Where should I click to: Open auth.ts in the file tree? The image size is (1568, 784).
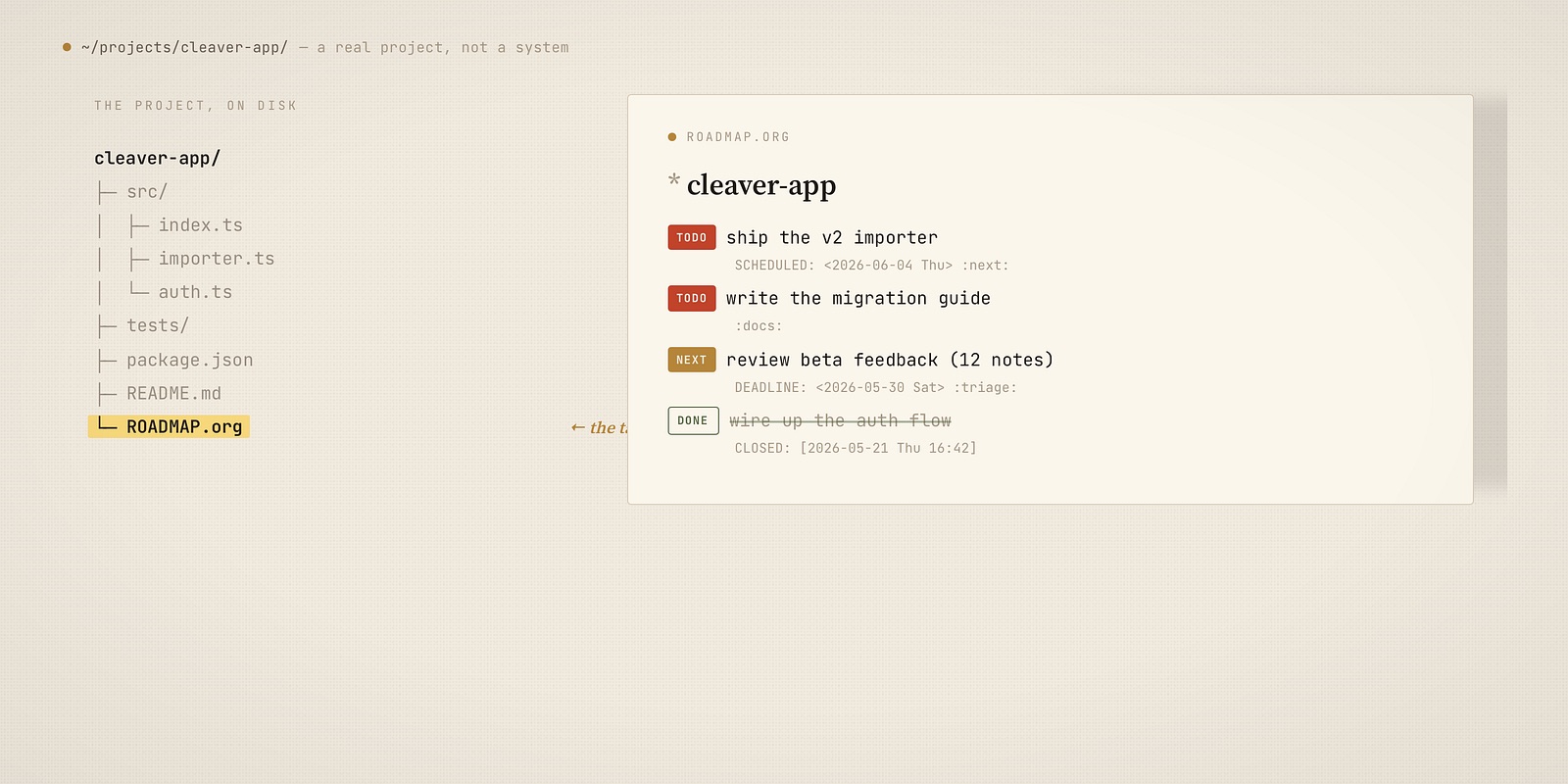pyautogui.click(x=196, y=292)
